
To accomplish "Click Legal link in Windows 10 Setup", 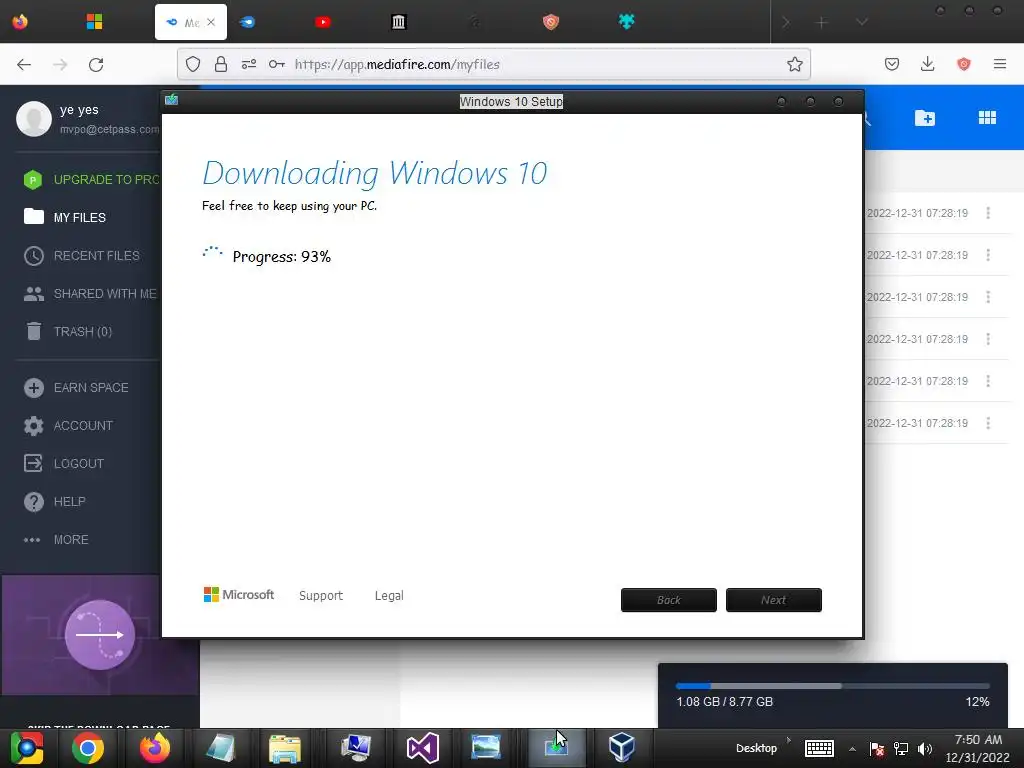I will tap(389, 596).
